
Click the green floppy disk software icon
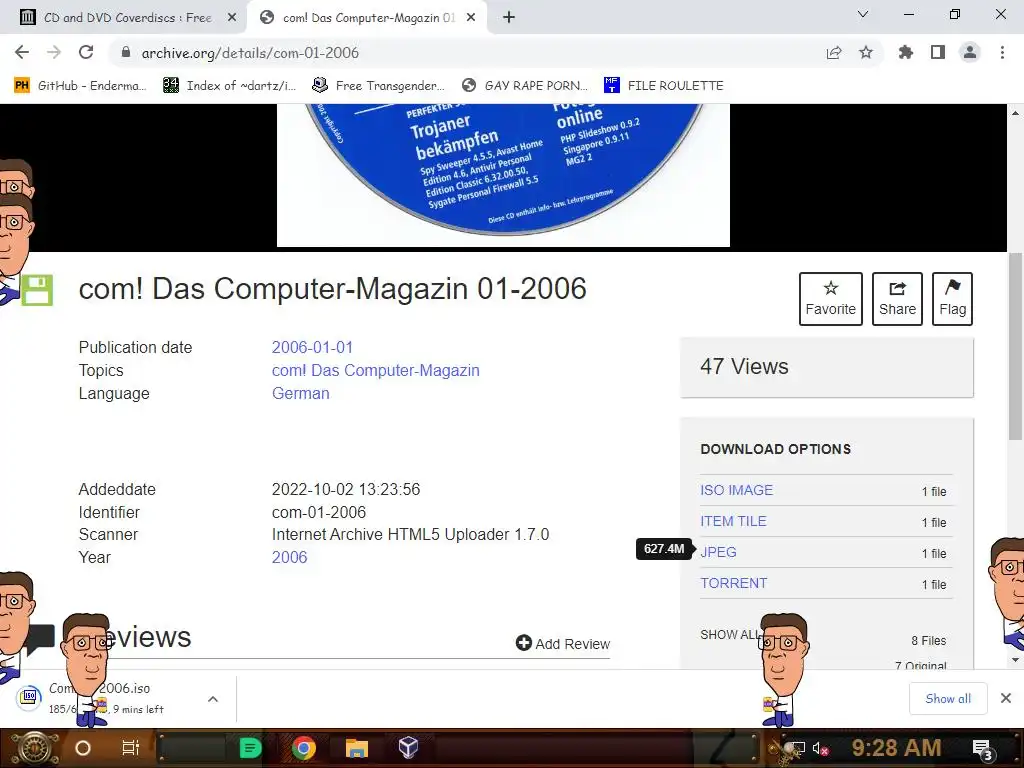(x=37, y=291)
